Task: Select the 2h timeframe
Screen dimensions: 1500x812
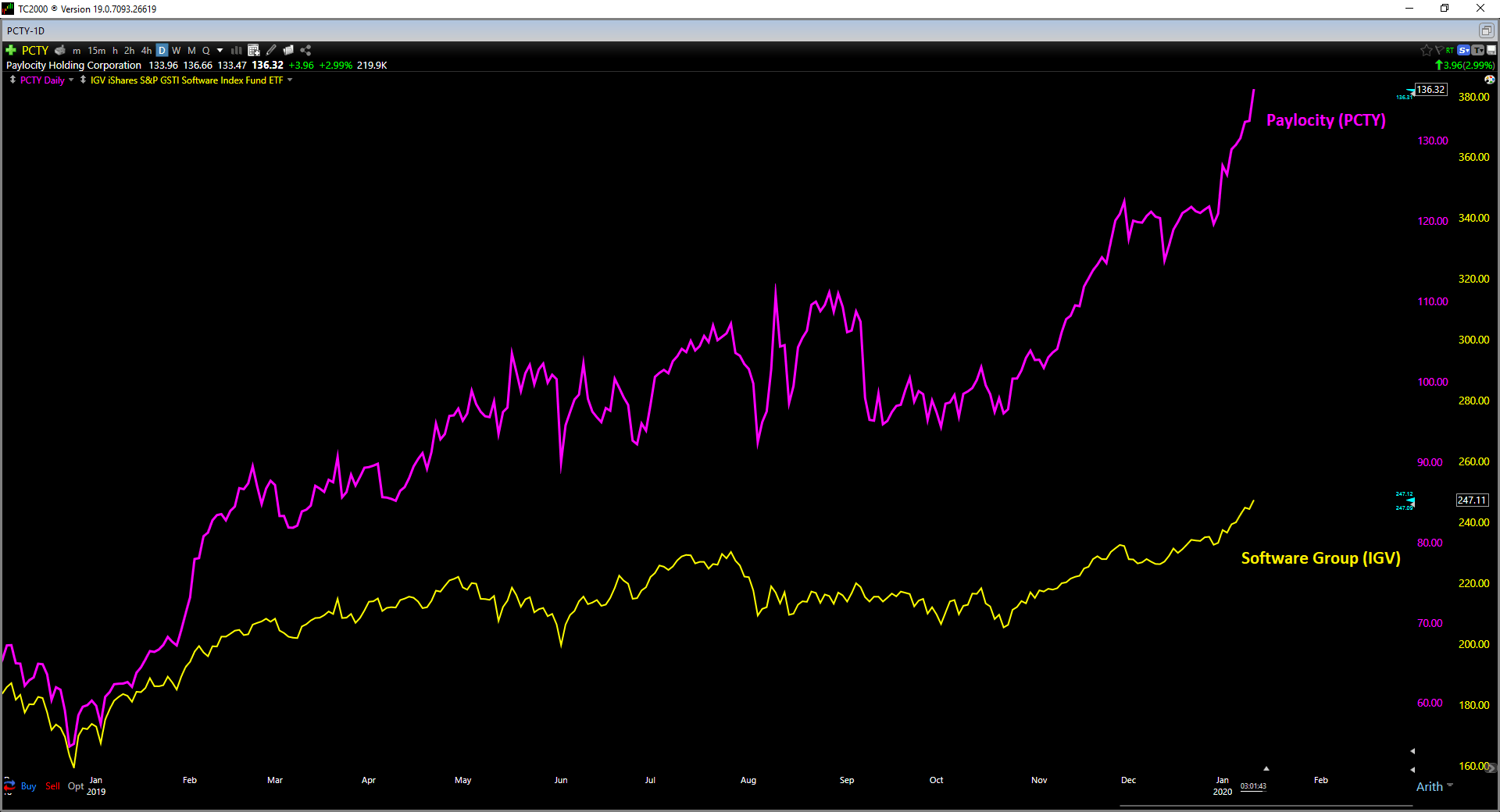Action: (130, 51)
